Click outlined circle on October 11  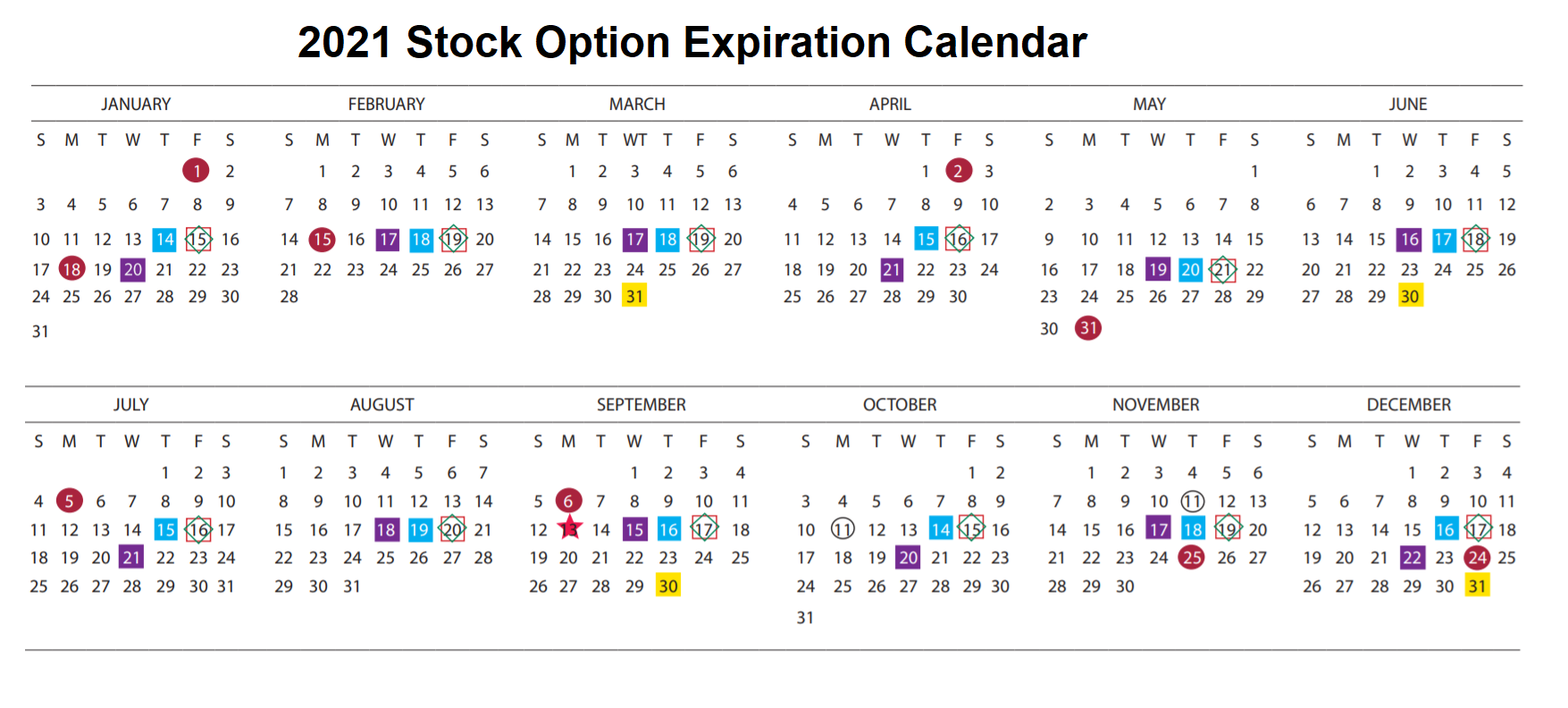click(843, 529)
